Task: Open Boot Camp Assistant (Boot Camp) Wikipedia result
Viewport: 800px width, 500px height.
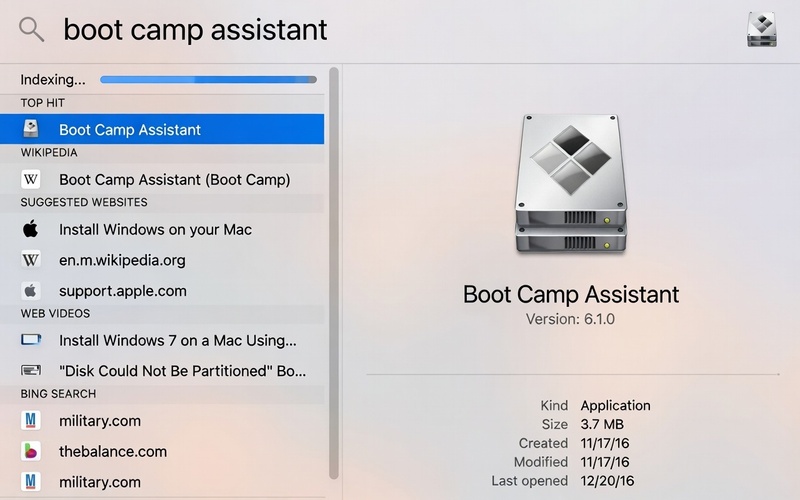Action: click(162, 179)
